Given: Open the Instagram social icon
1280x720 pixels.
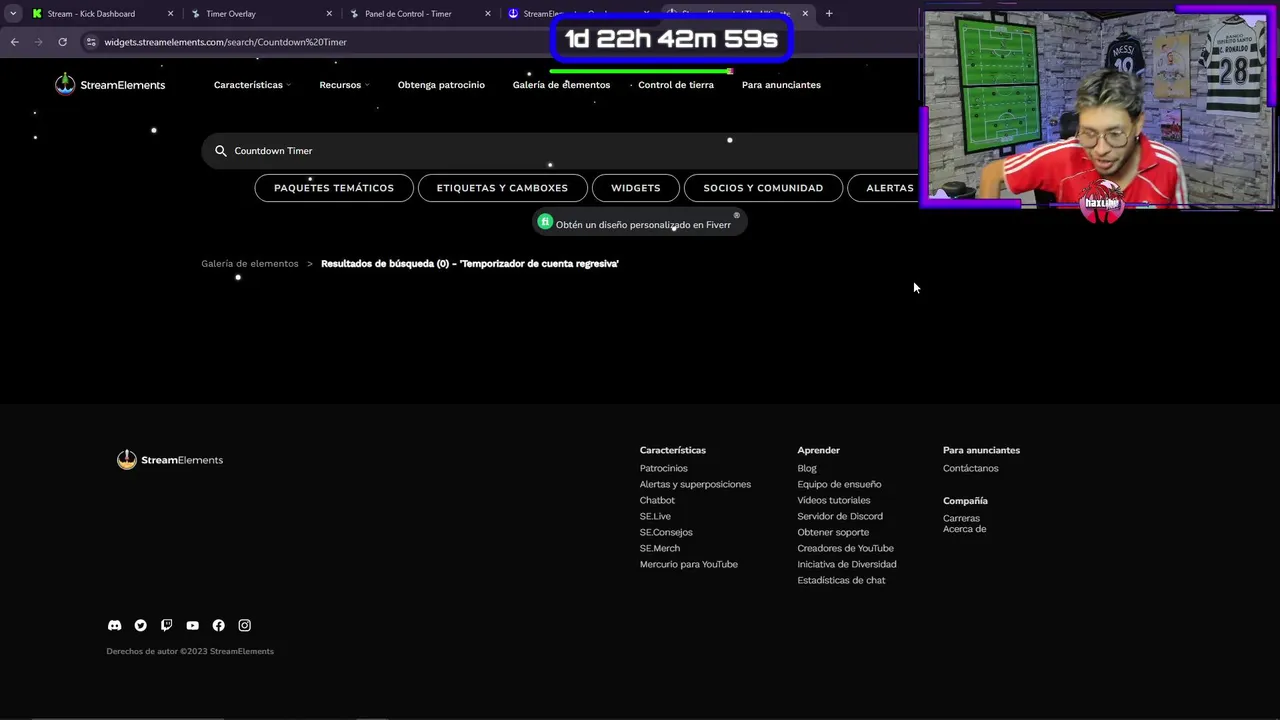Looking at the screenshot, I should click(244, 625).
